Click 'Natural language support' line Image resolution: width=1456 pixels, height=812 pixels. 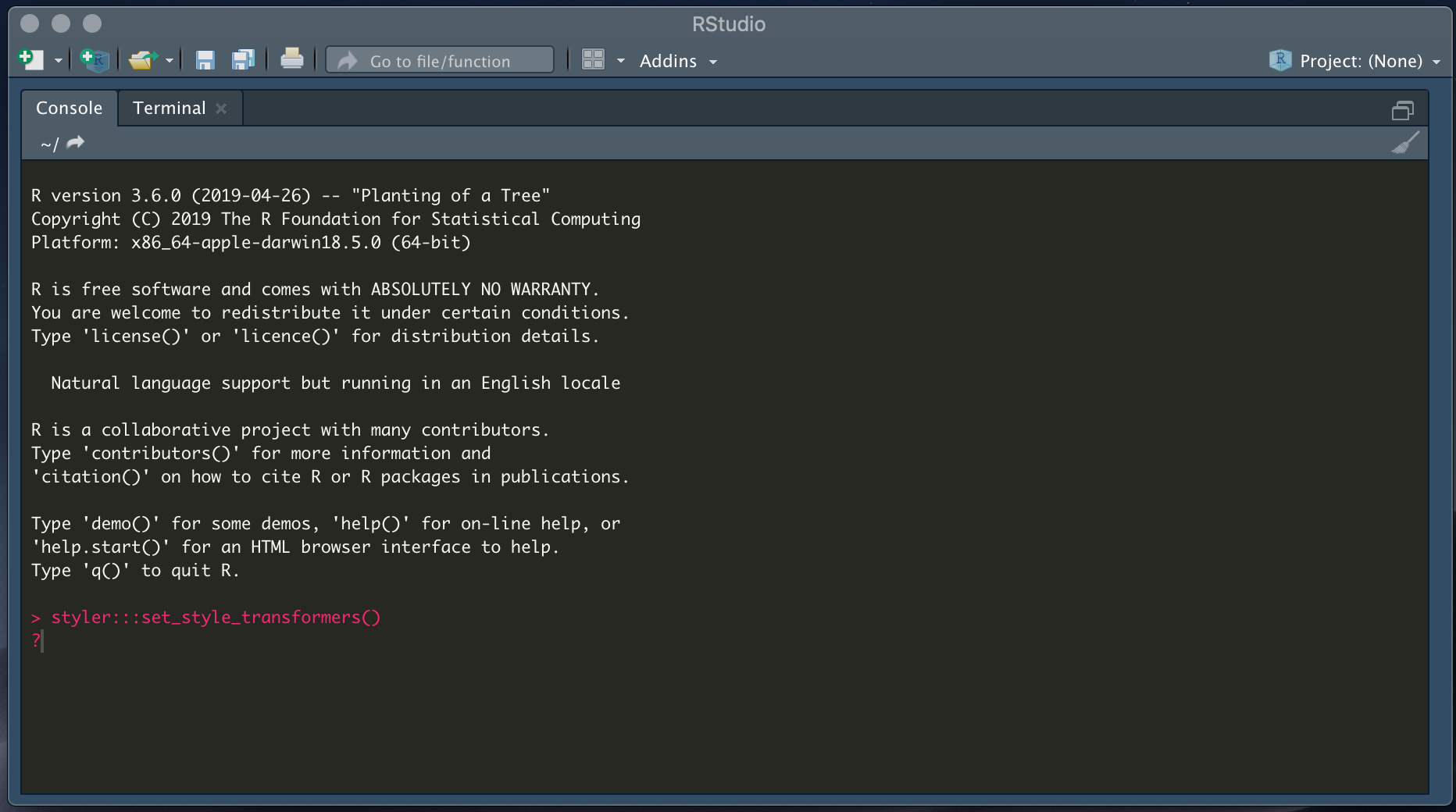coord(336,383)
